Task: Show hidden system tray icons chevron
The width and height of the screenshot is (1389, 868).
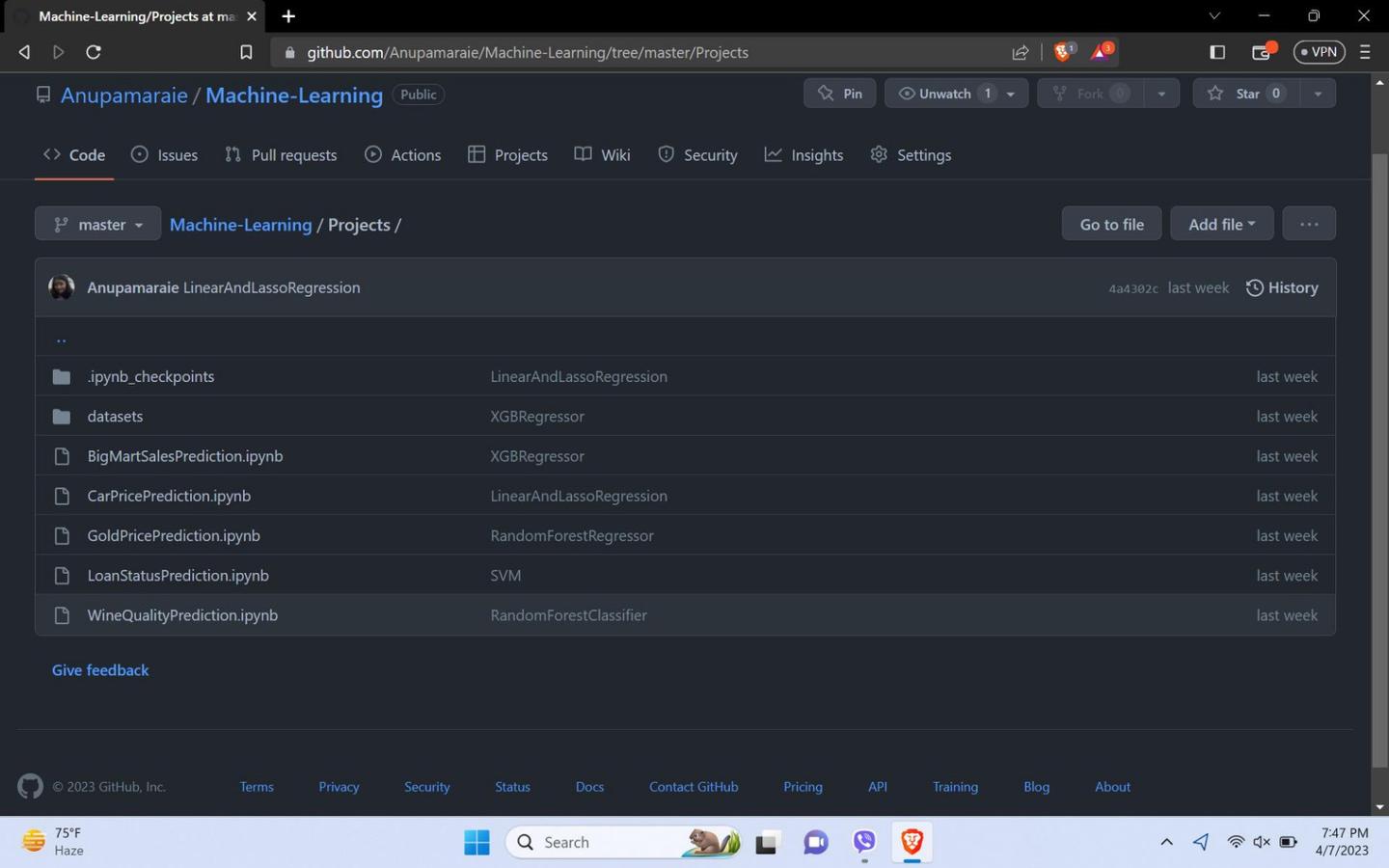Action: click(1166, 842)
